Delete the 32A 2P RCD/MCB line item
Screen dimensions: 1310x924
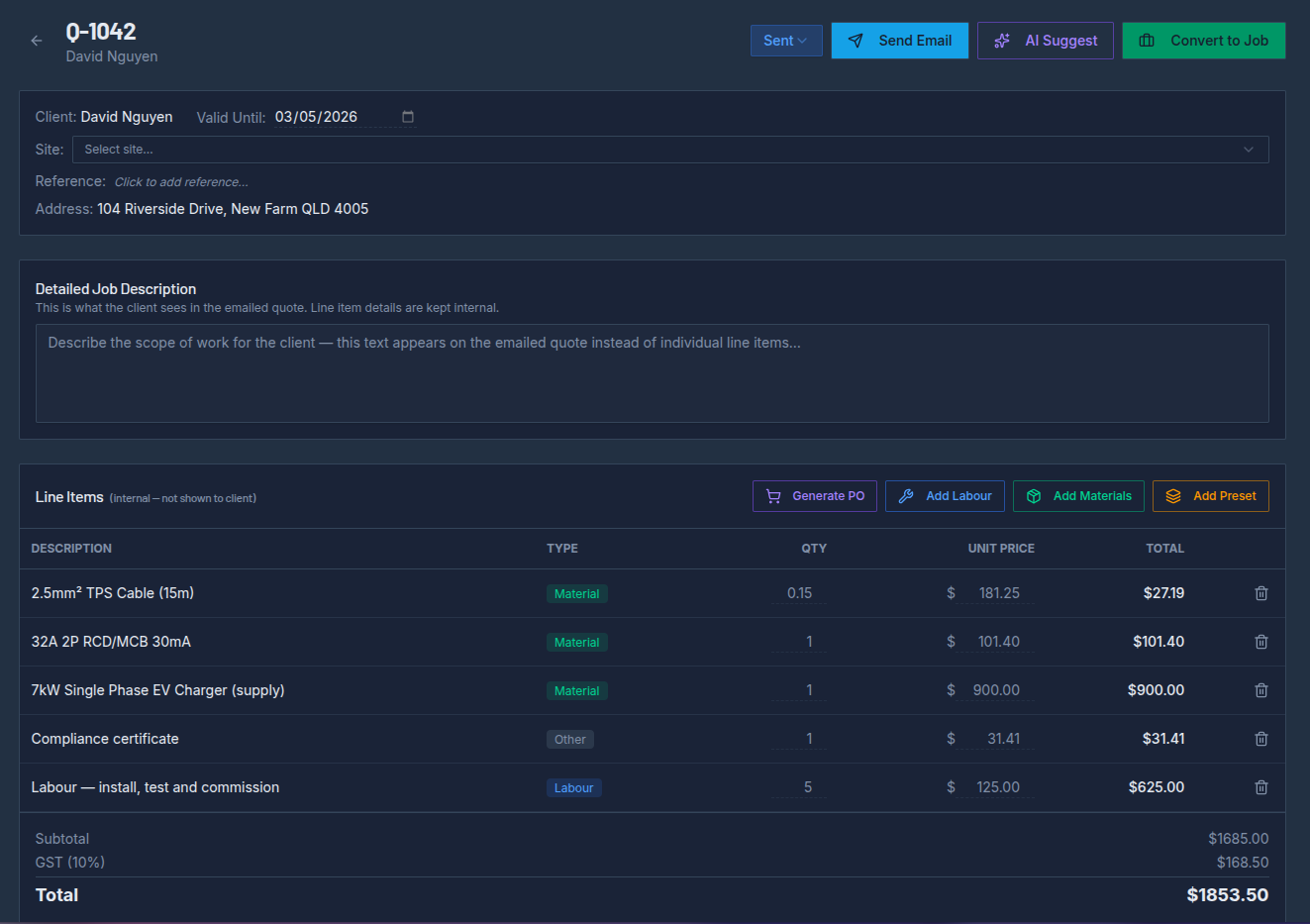1261,642
